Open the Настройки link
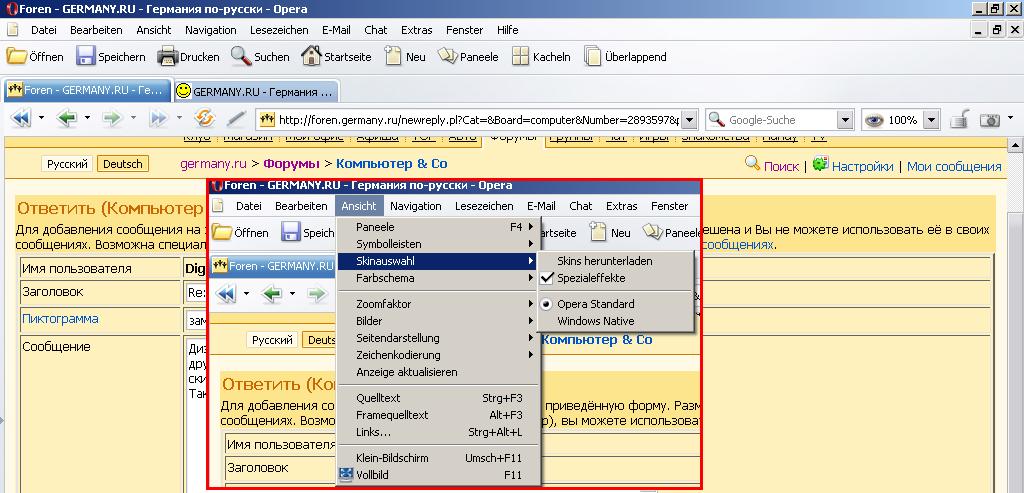1024x493 pixels. (862, 167)
